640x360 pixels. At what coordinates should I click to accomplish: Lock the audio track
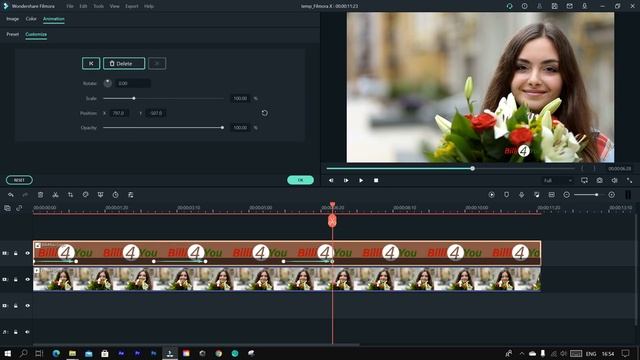coord(16,332)
